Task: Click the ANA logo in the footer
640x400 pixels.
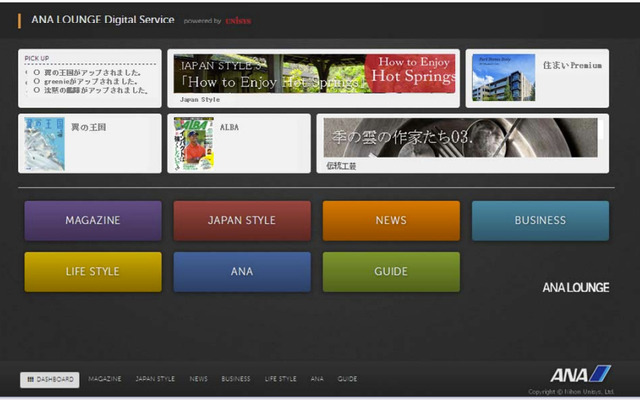Action: (x=580, y=374)
